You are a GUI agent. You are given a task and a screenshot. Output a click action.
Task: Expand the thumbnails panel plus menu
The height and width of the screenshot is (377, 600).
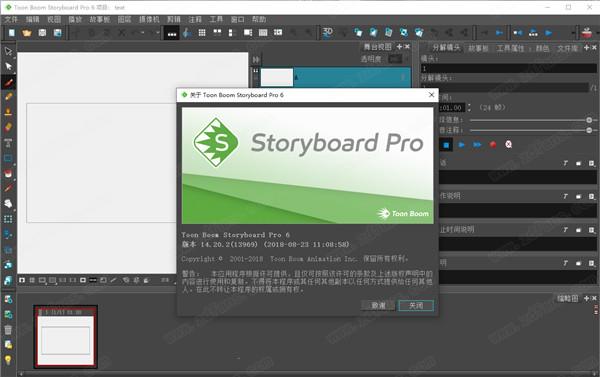coord(586,298)
